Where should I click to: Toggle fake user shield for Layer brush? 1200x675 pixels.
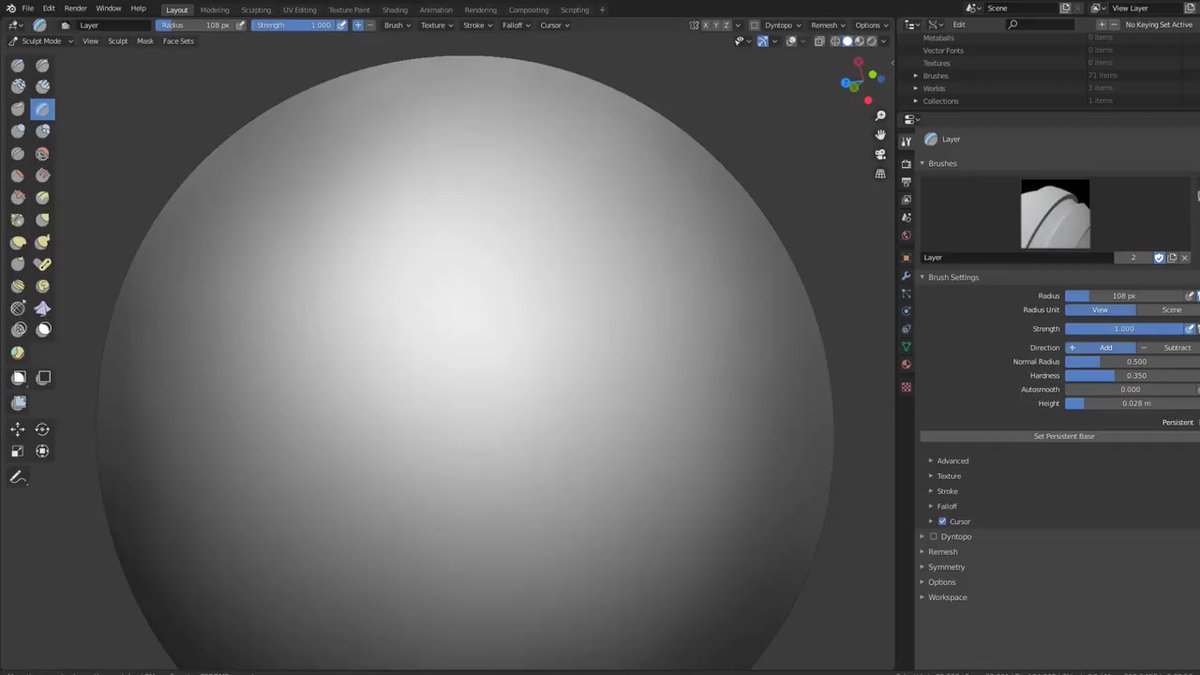tap(1159, 258)
